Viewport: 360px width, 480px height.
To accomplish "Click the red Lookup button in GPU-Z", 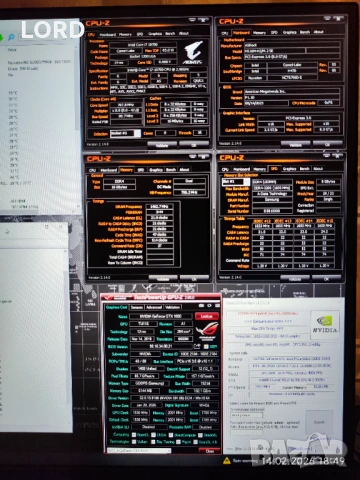I will (207, 316).
